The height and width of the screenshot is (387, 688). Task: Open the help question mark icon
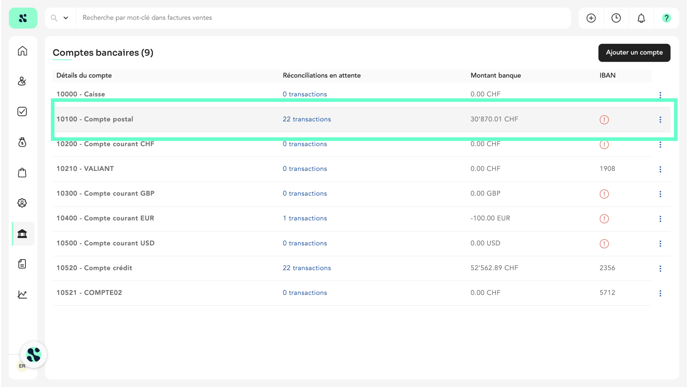click(666, 18)
